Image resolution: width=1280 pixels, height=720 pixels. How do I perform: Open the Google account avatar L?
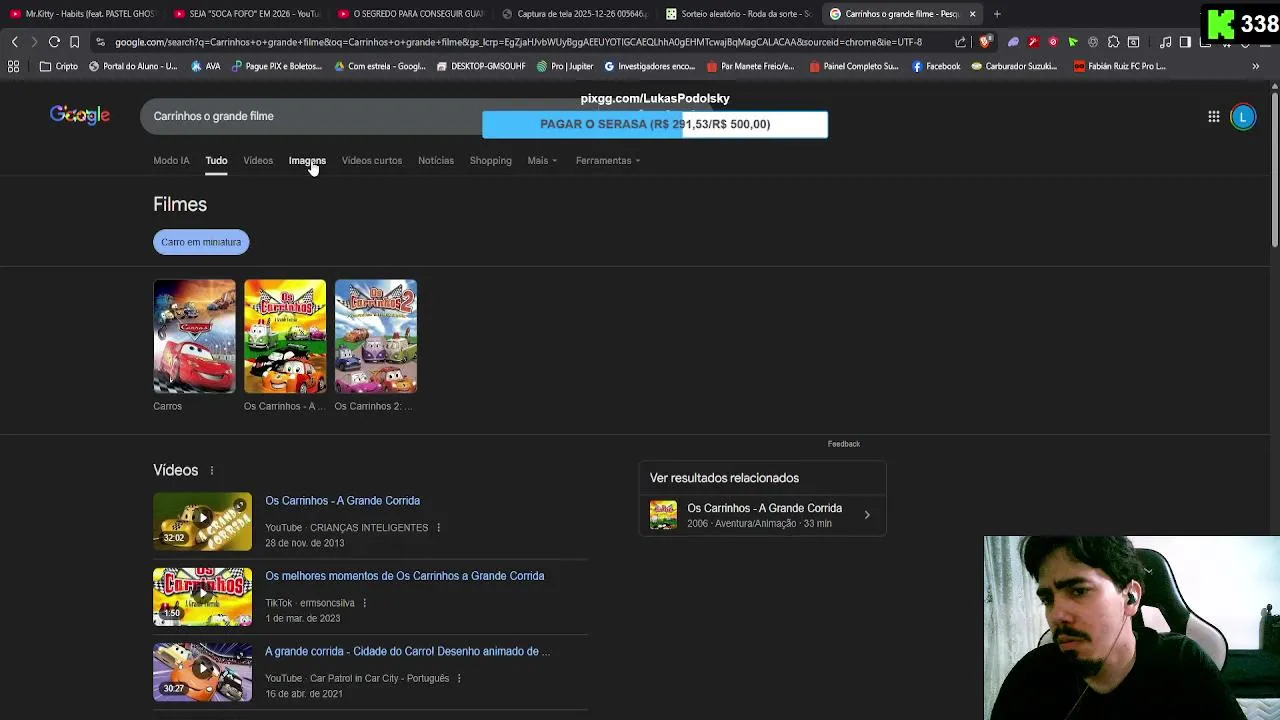(x=1243, y=117)
